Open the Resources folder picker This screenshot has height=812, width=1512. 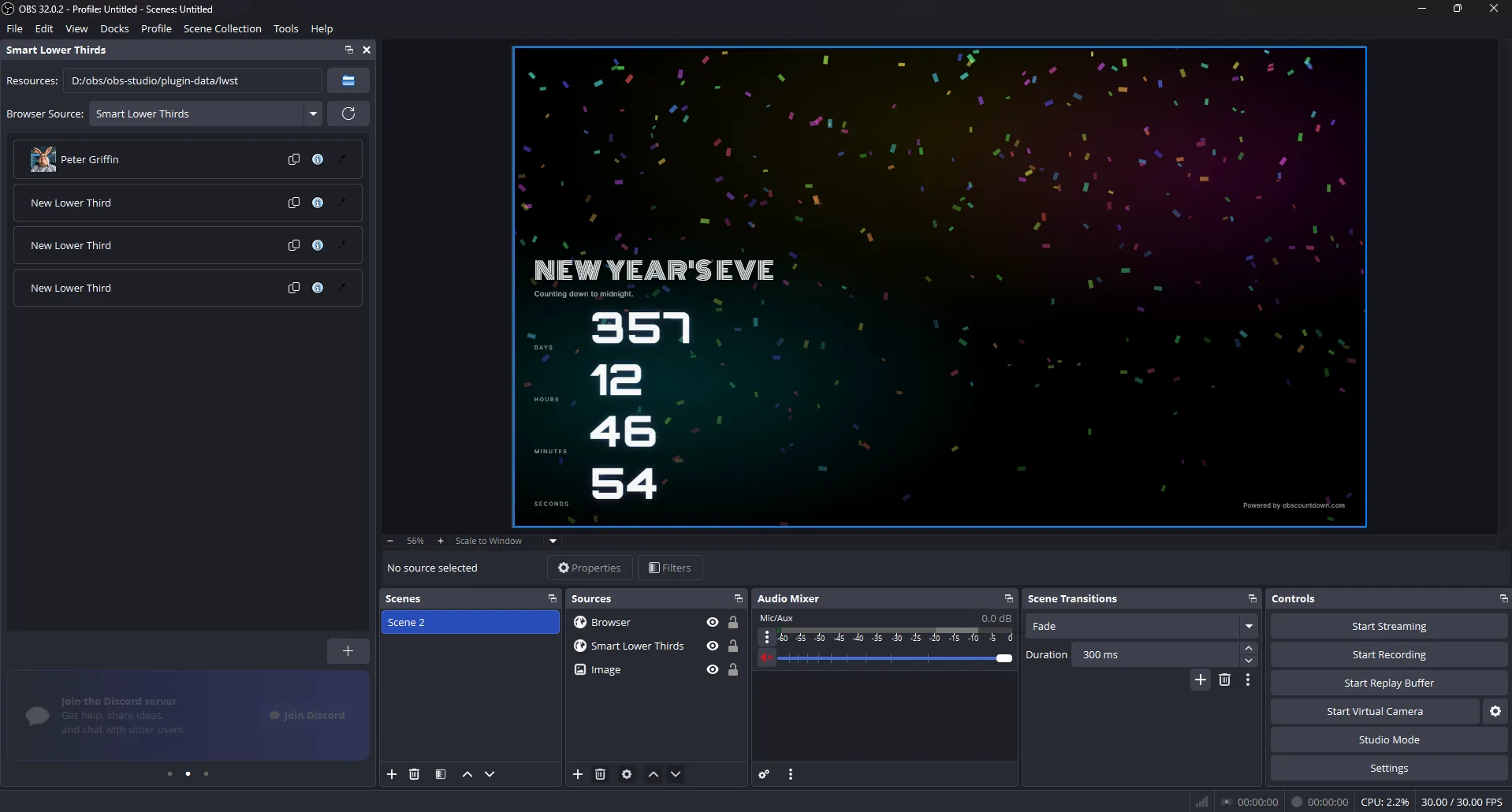click(x=348, y=80)
